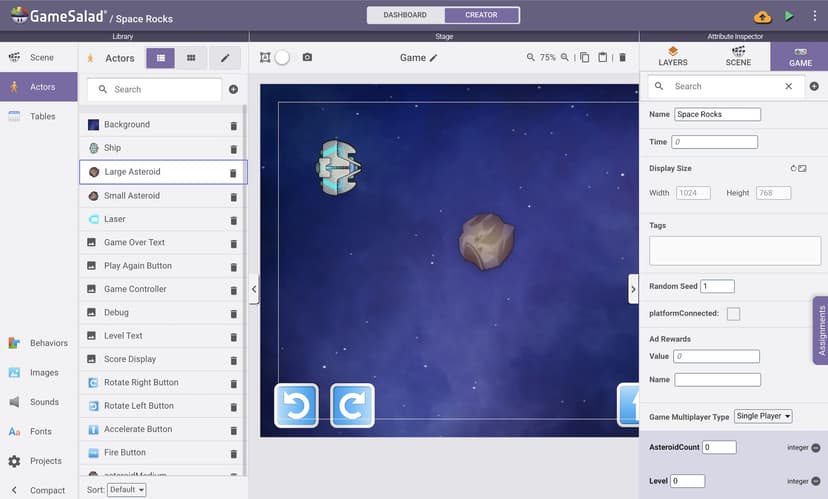Select the Laser actor row

tap(161, 219)
